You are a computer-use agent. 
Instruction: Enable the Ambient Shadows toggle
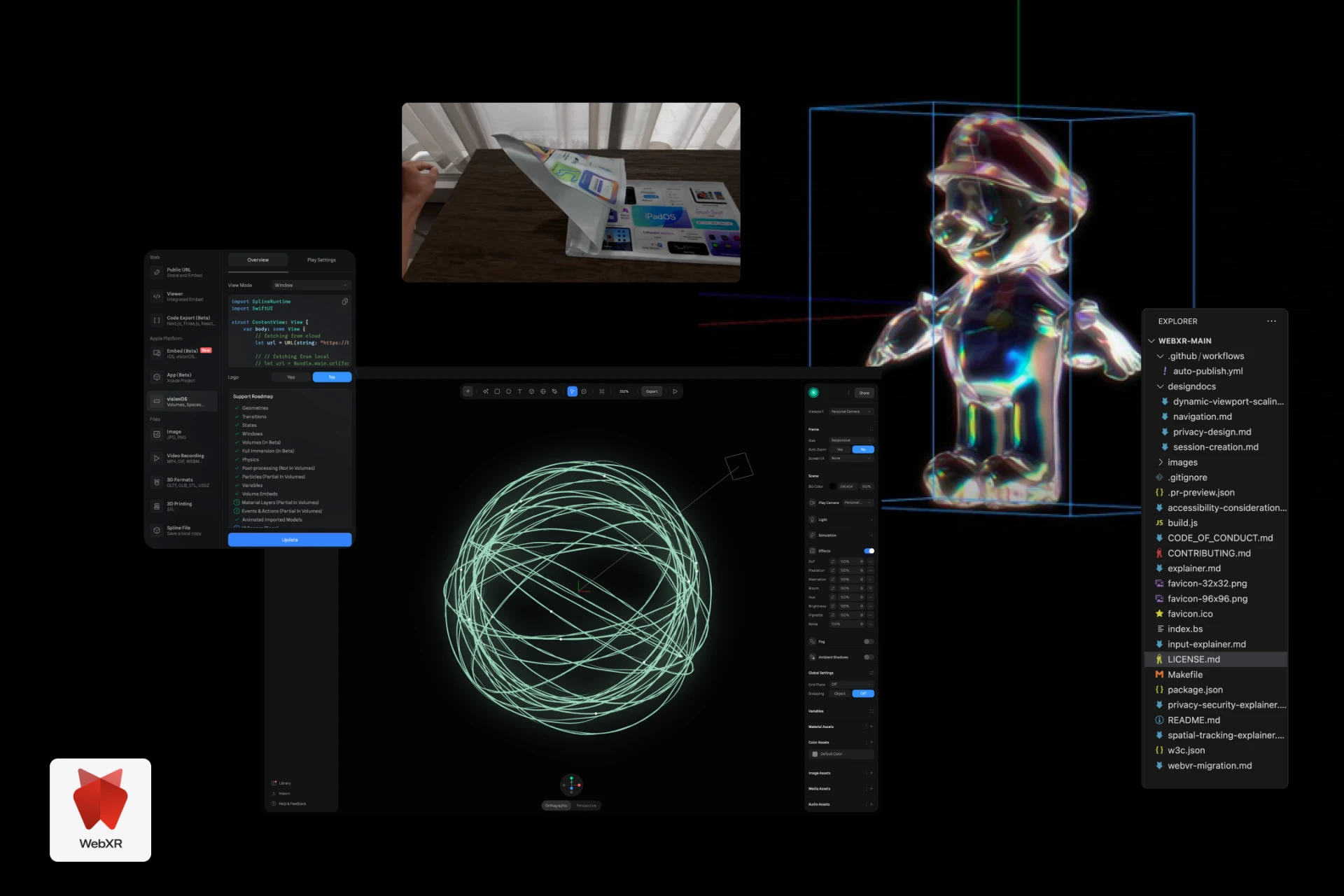click(x=869, y=657)
